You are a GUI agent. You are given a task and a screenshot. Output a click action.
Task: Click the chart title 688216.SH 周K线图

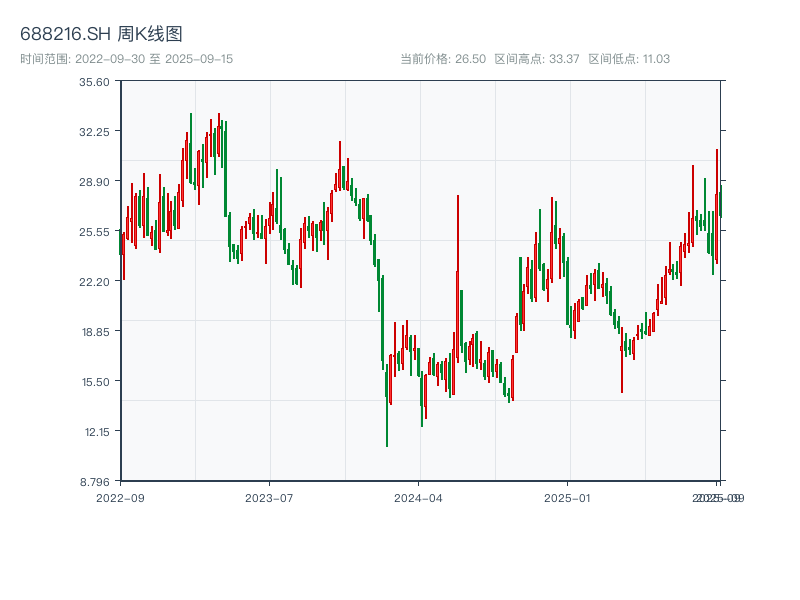(x=101, y=34)
